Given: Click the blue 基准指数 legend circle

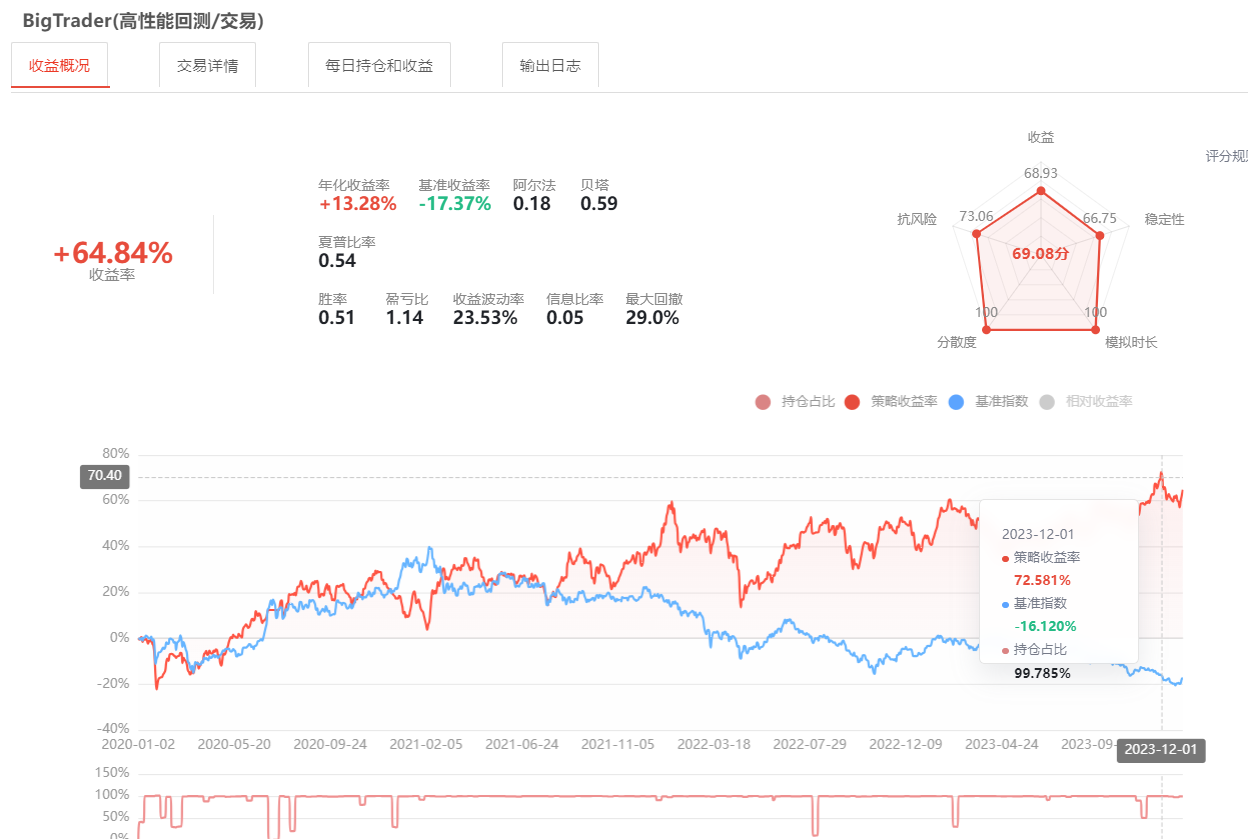Looking at the screenshot, I should click(x=956, y=402).
